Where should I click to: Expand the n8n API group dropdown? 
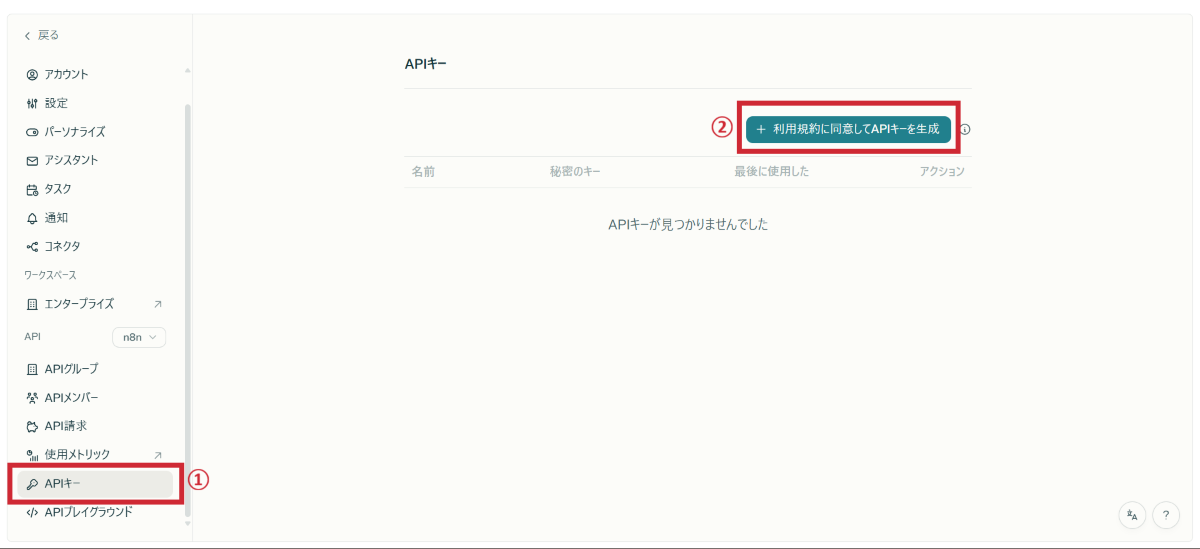point(139,338)
